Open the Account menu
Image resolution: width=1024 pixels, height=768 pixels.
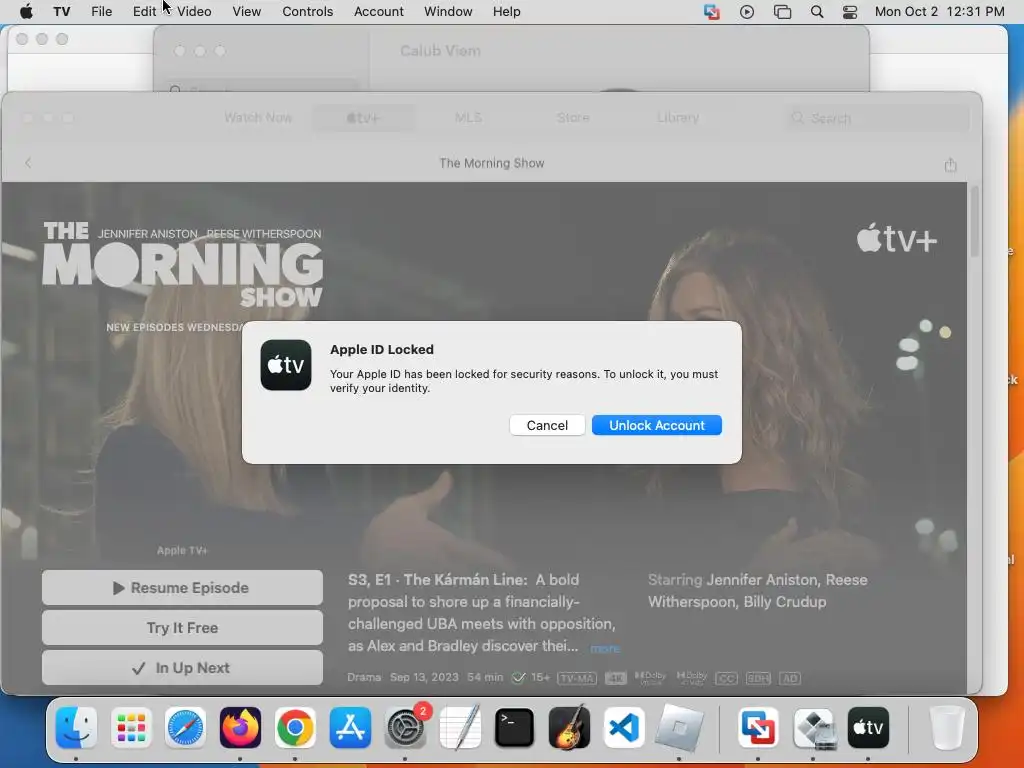379,12
